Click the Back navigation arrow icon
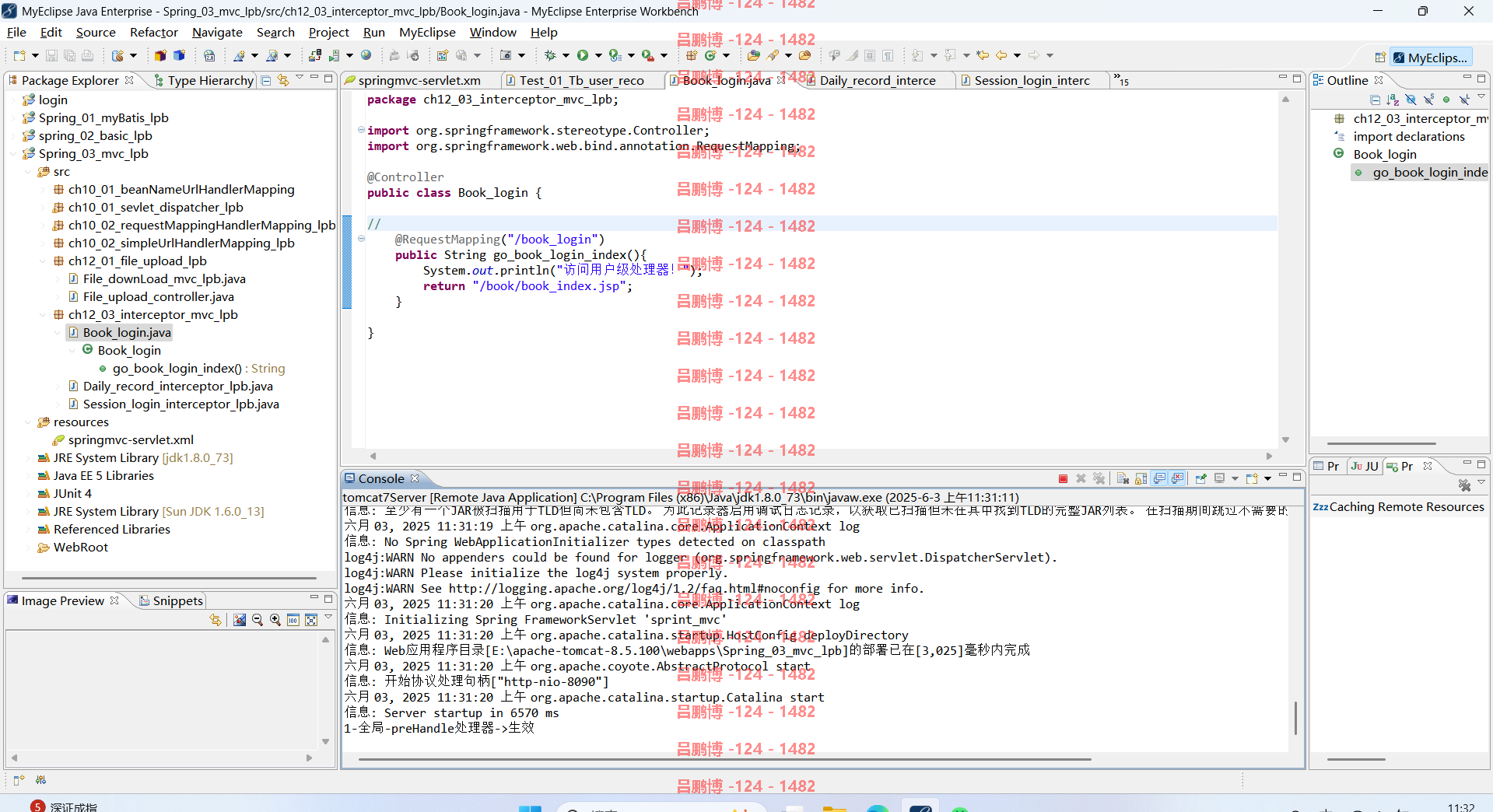The image size is (1493, 812). pos(1001,55)
